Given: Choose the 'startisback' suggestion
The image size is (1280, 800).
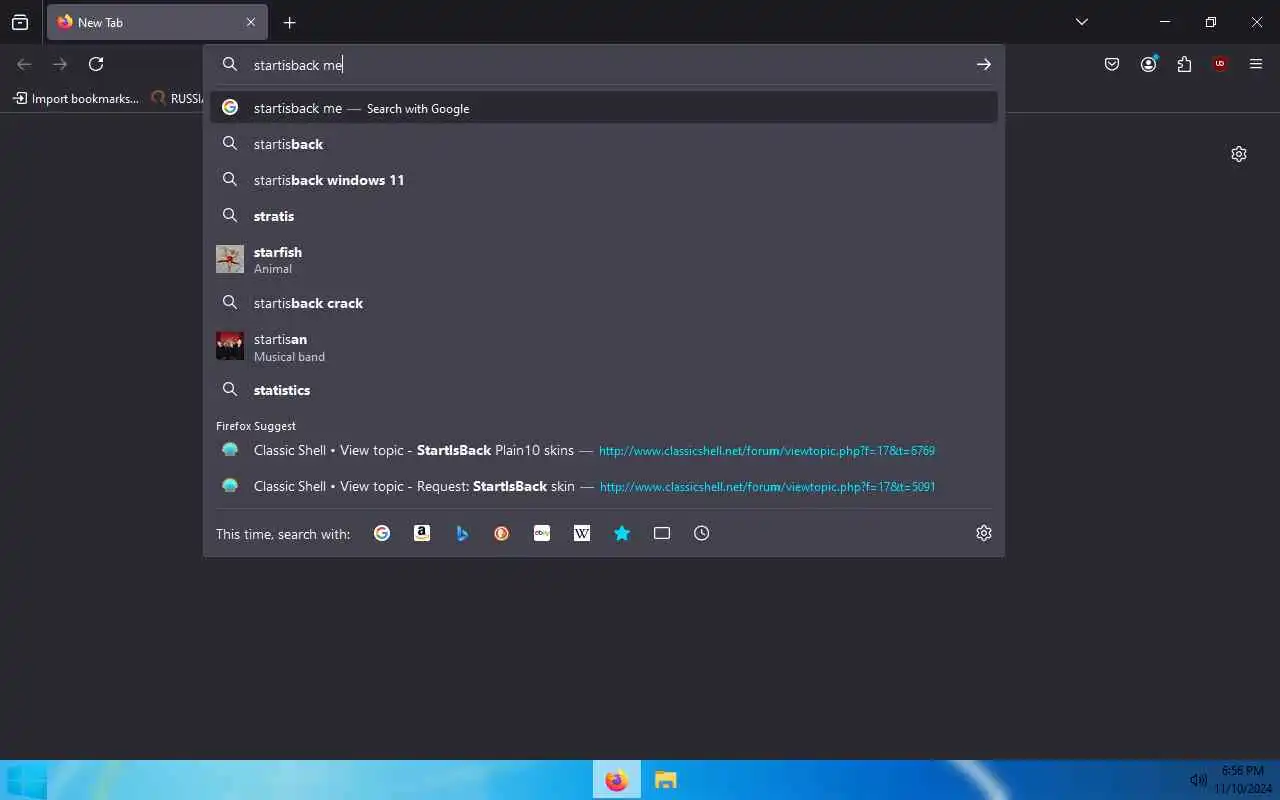Looking at the screenshot, I should pos(604,144).
